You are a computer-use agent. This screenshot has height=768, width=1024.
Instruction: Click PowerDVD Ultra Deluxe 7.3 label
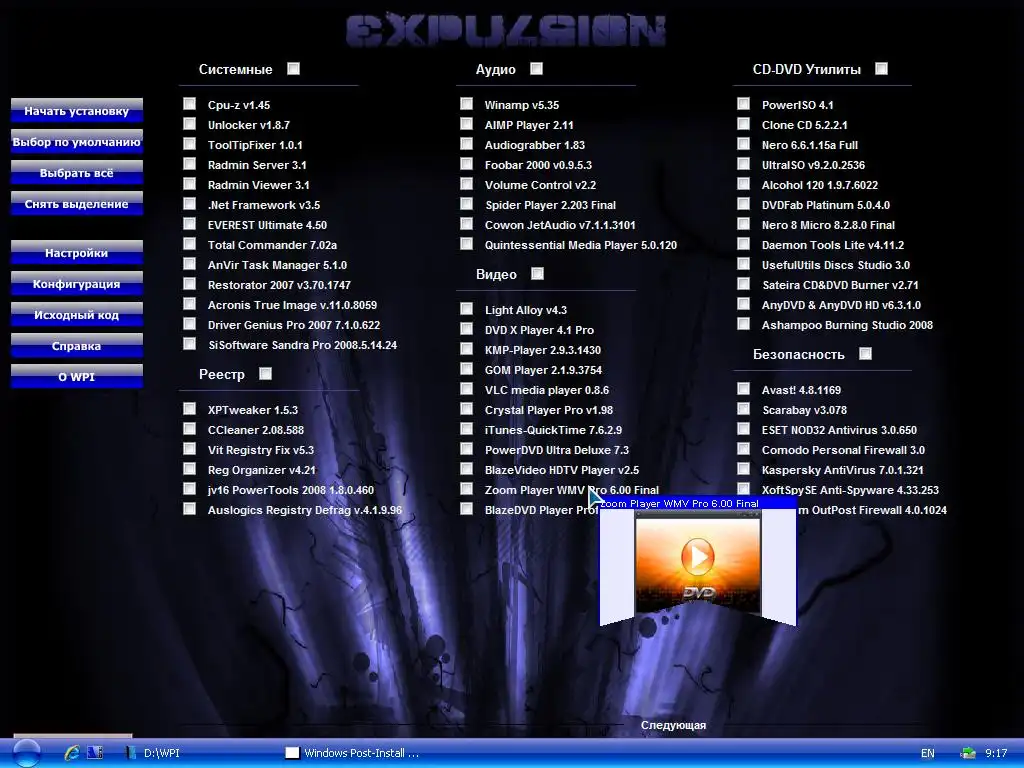click(556, 450)
